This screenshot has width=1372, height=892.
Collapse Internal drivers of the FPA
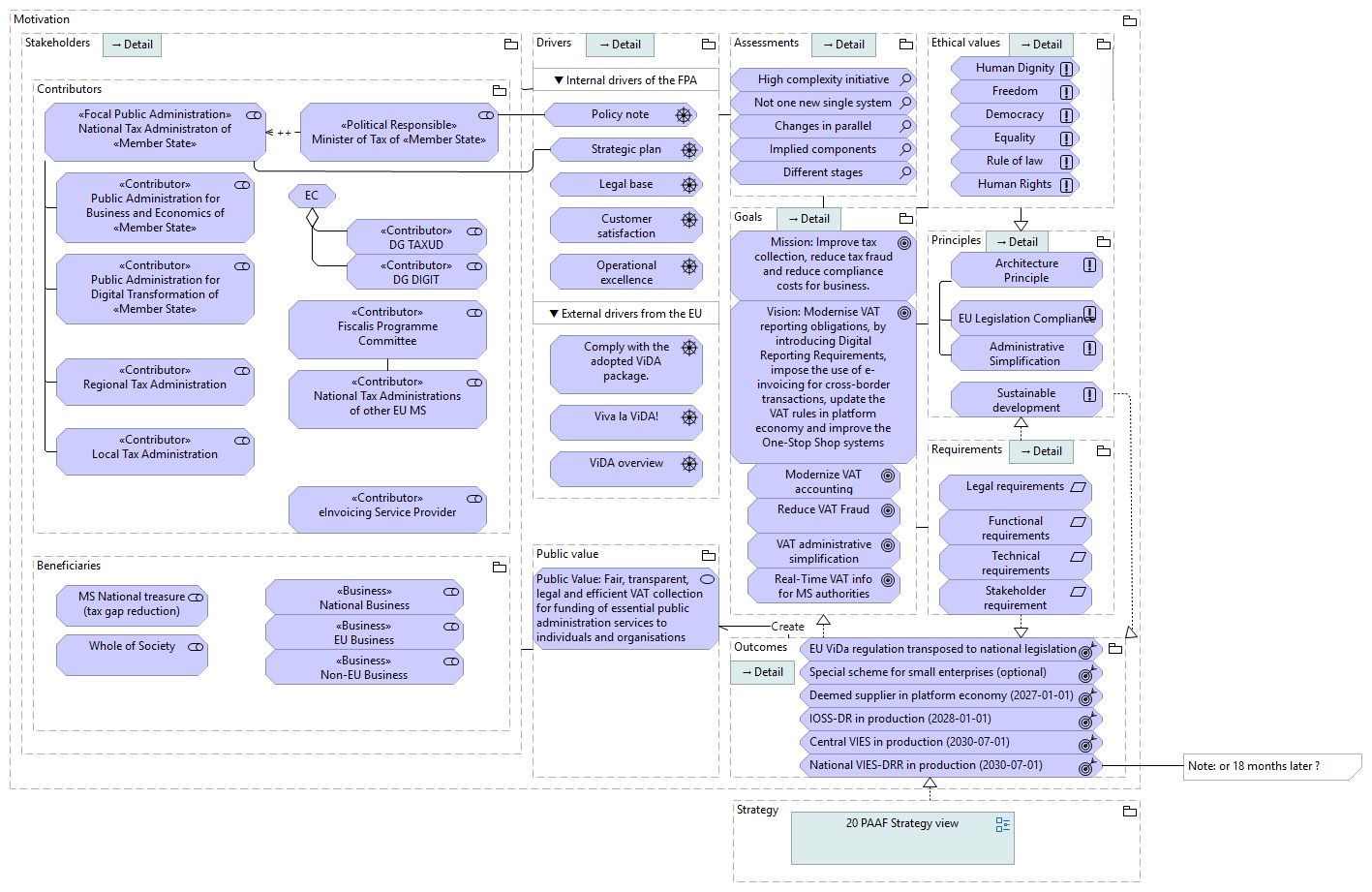tap(559, 80)
